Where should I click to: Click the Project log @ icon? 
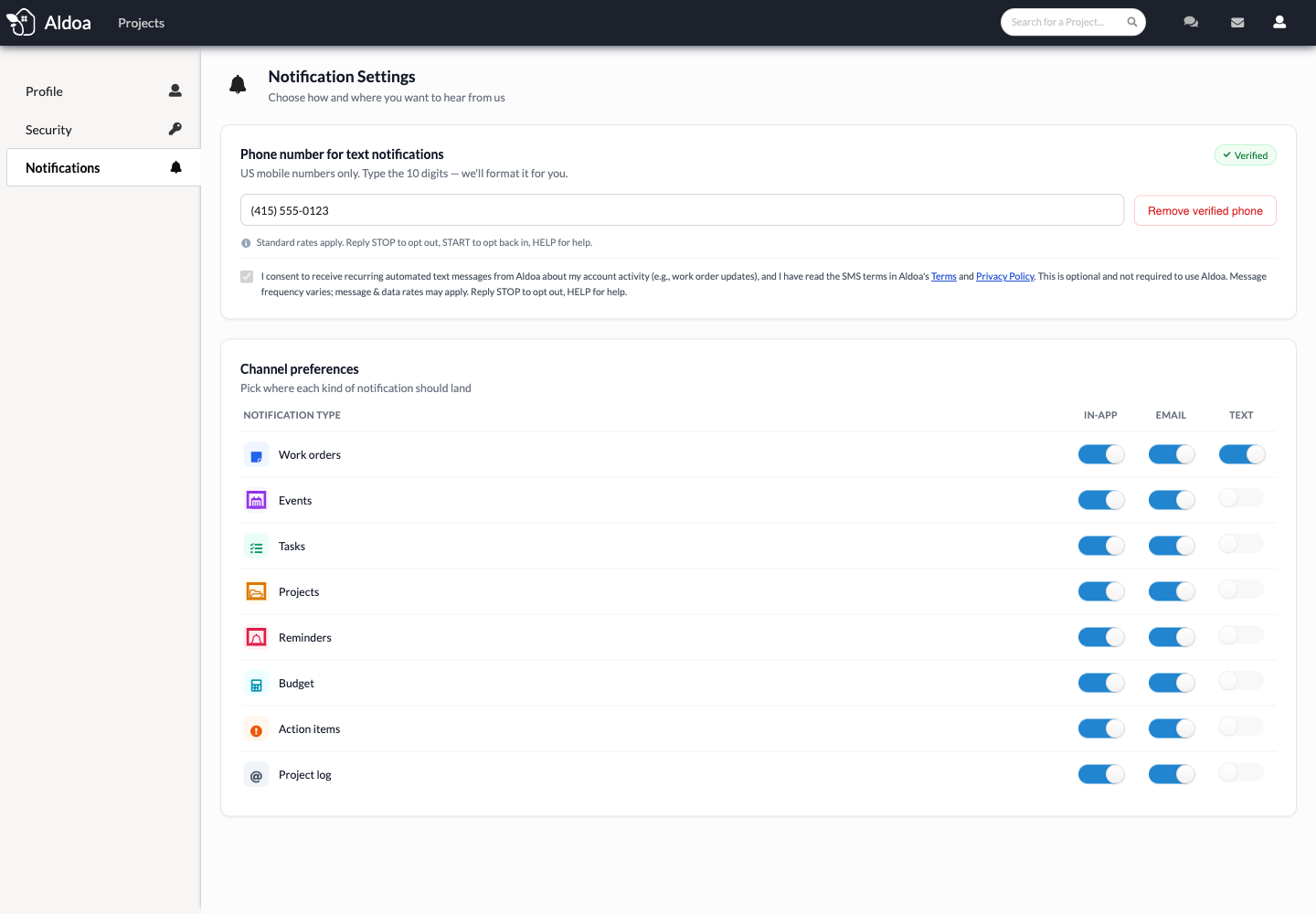point(257,775)
